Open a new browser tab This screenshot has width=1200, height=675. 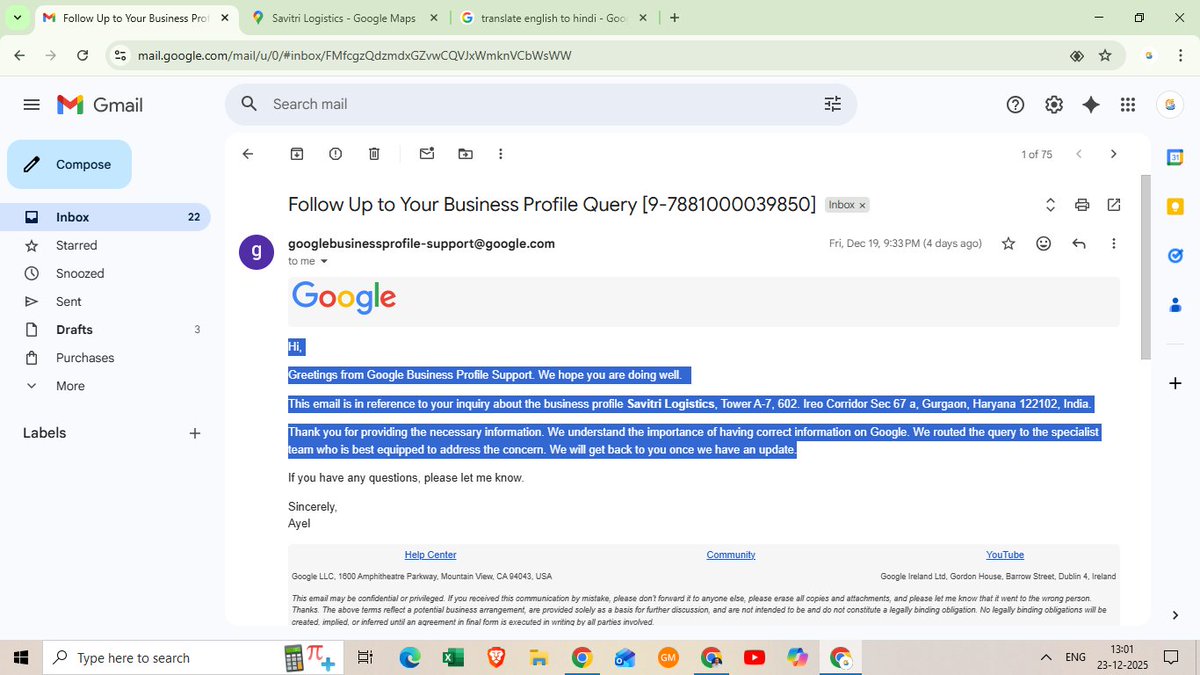click(675, 17)
